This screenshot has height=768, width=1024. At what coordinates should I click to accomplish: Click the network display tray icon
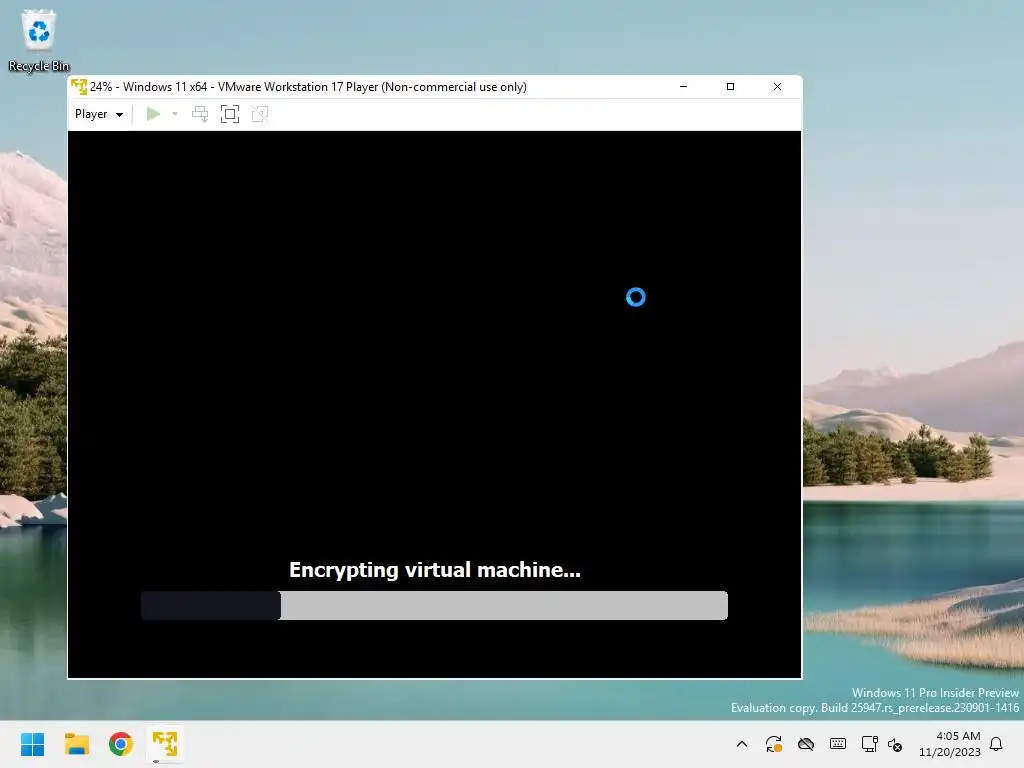(x=869, y=744)
